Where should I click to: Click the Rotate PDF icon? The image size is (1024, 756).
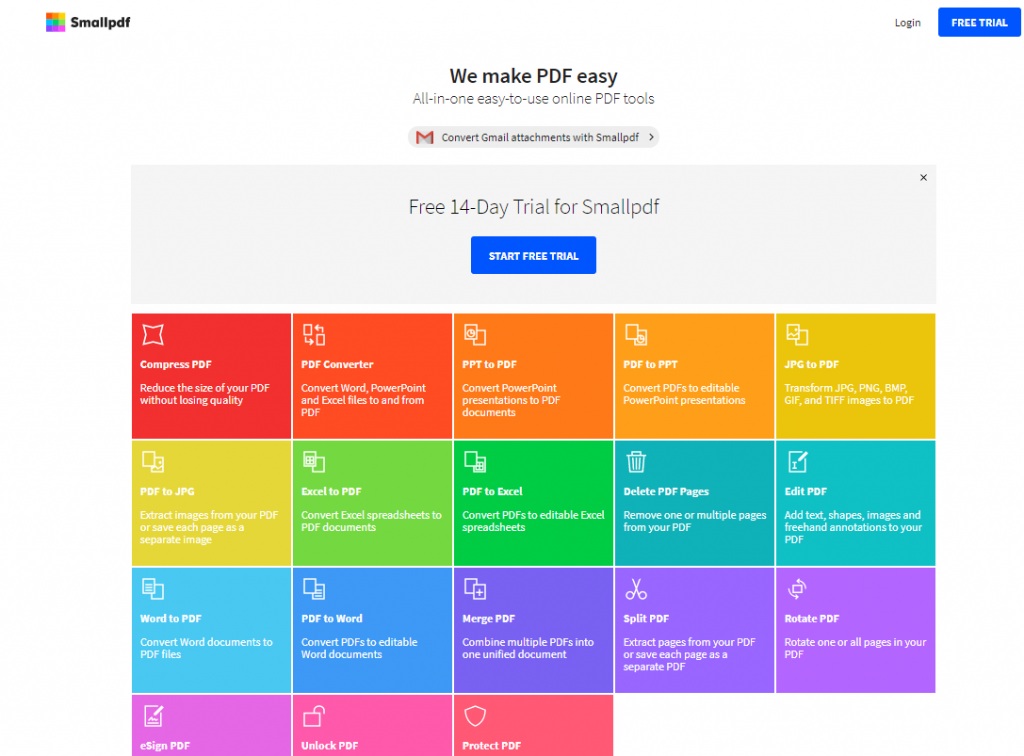pos(797,589)
